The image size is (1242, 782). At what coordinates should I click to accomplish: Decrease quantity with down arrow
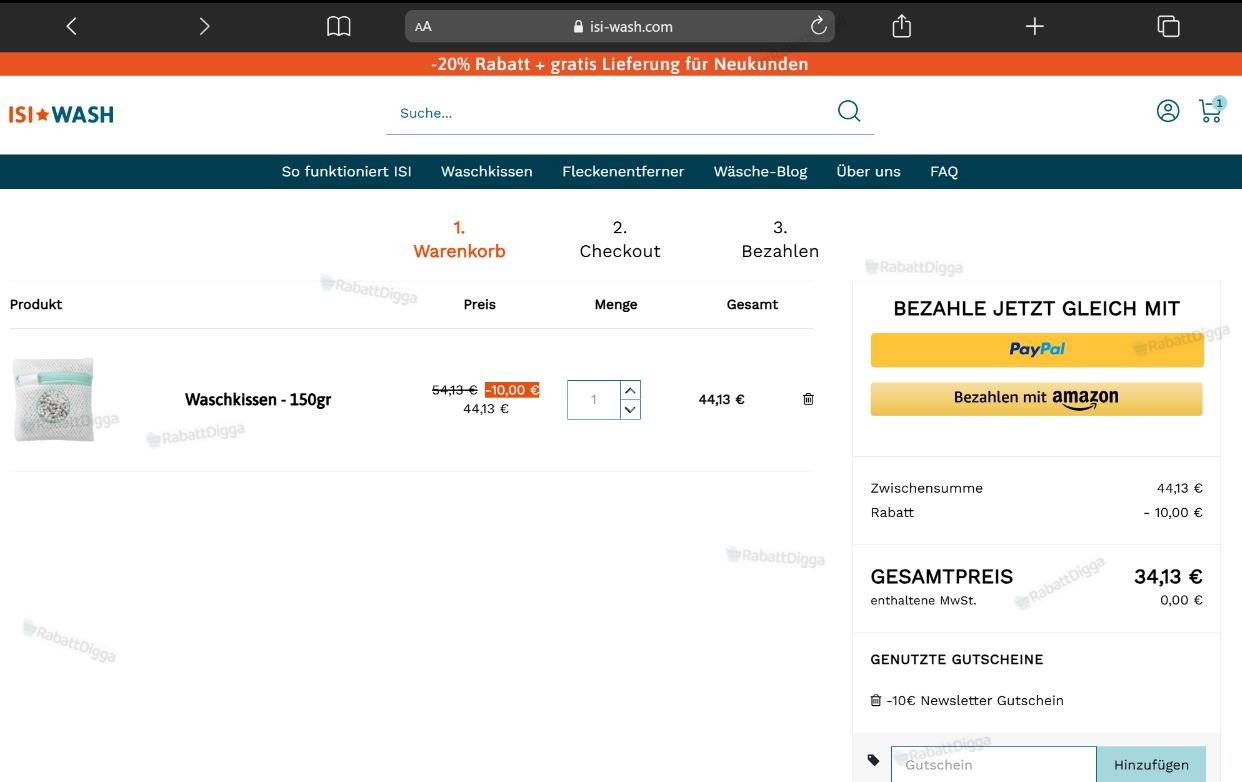click(x=630, y=409)
